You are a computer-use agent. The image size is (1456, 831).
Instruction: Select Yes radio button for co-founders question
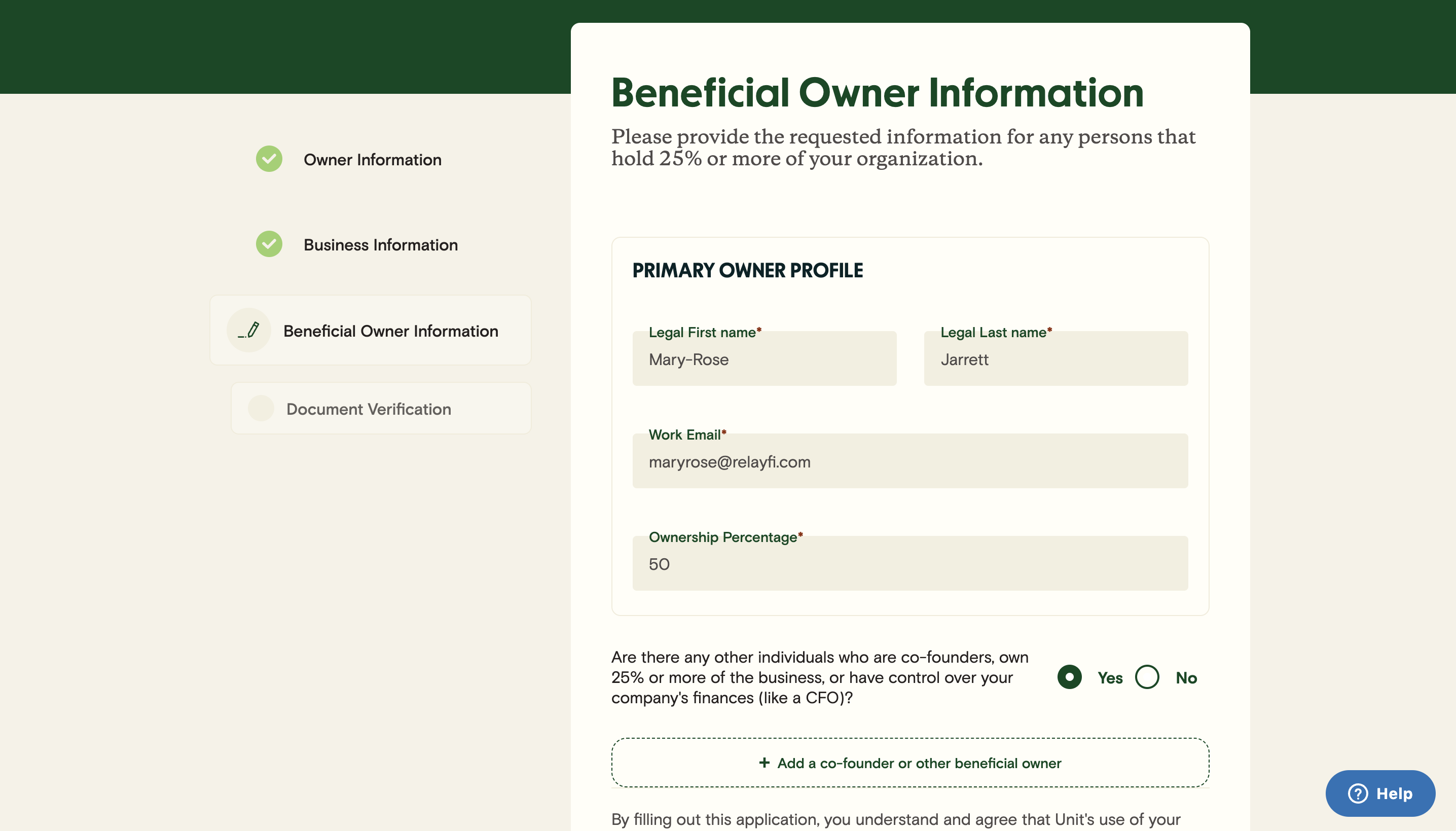1069,677
